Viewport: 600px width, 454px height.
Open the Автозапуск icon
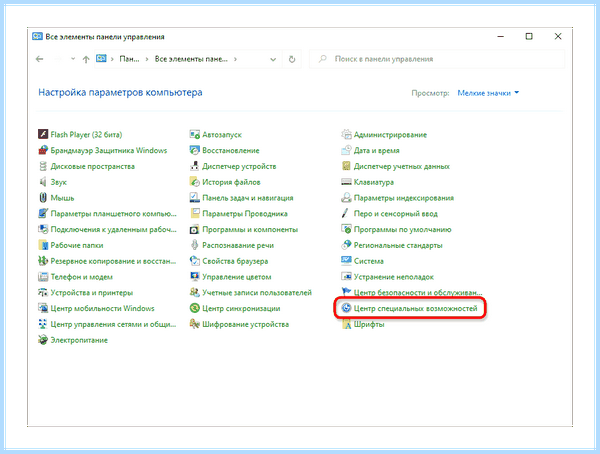(x=194, y=134)
